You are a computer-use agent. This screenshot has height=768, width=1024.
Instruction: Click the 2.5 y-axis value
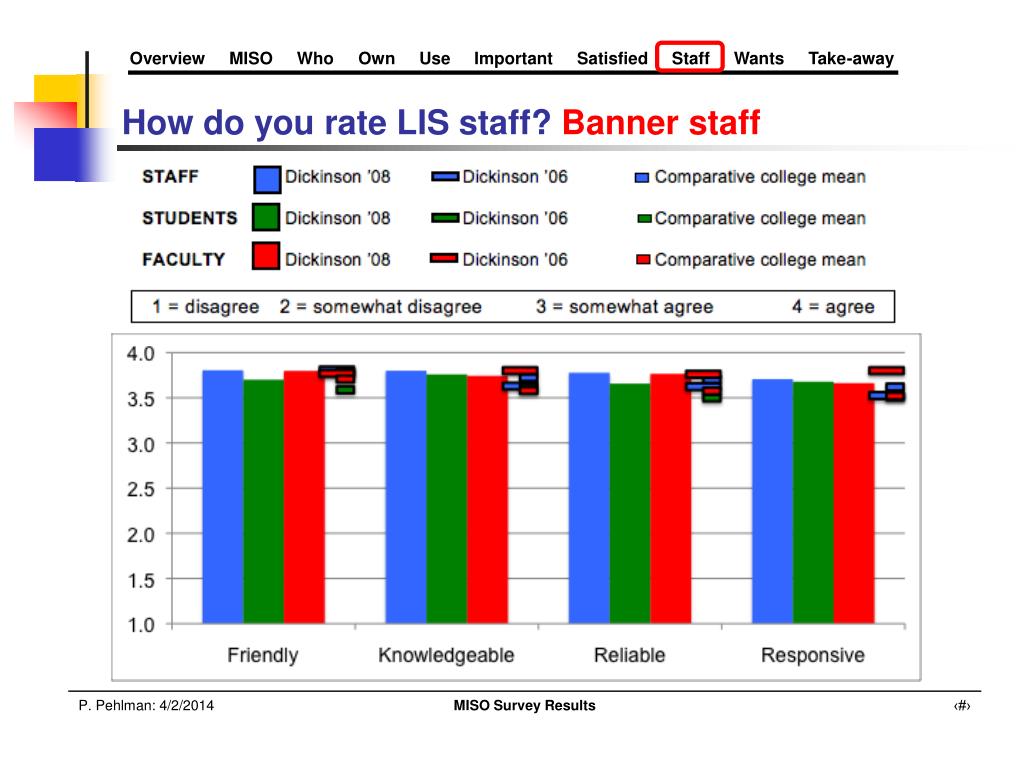141,489
